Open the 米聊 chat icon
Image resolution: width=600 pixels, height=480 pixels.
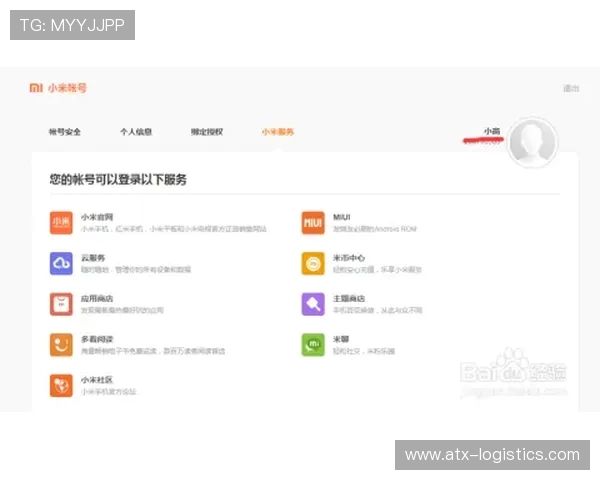click(313, 345)
